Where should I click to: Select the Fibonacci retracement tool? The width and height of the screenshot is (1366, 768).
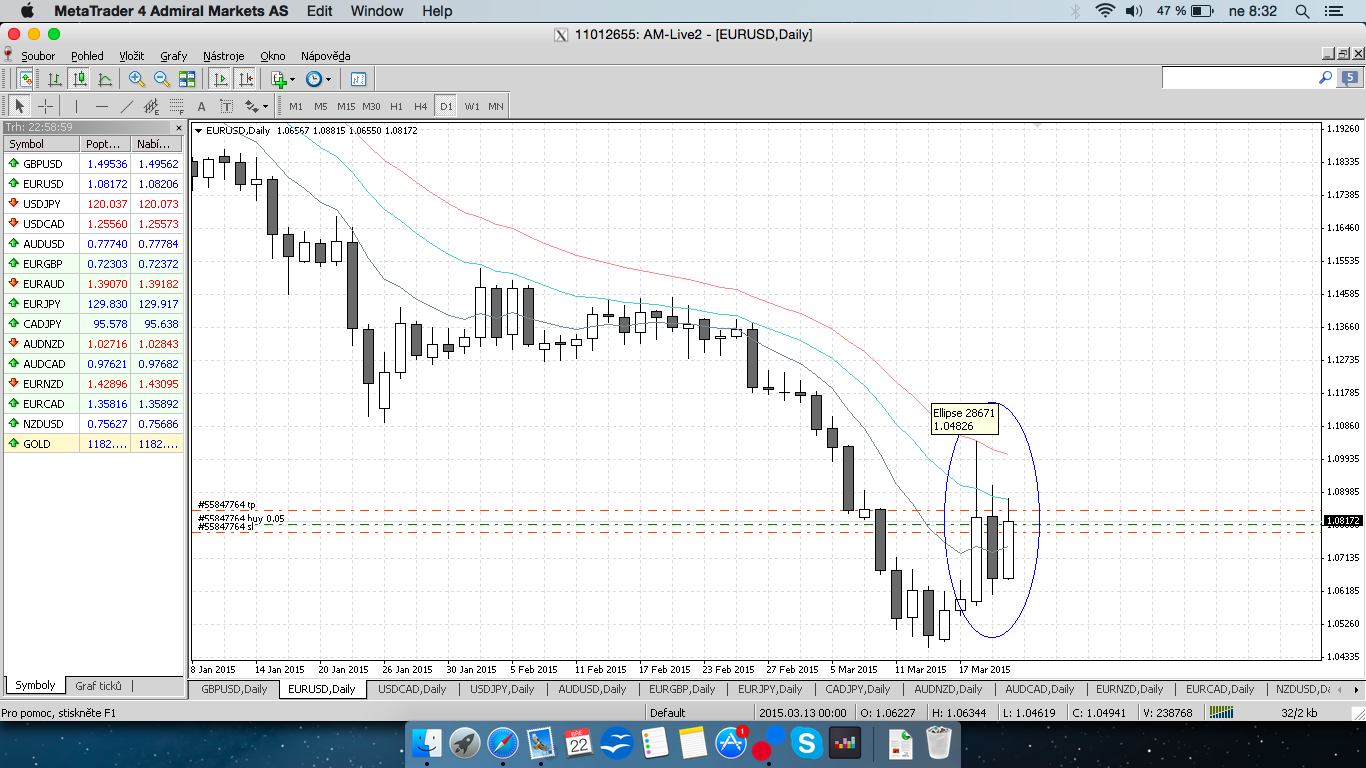coord(176,106)
